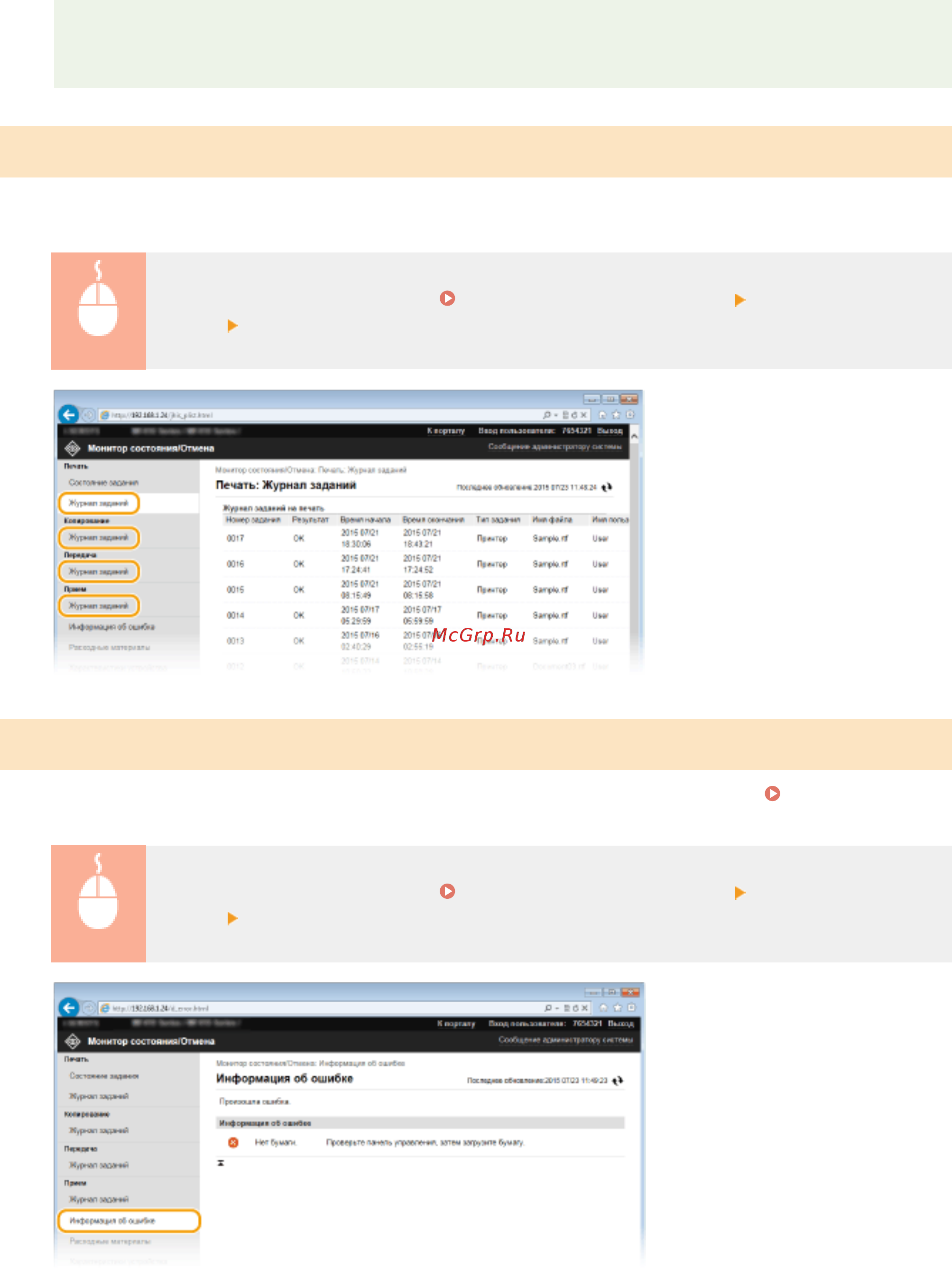Open the Favorites star in the error info browser window
The width and height of the screenshot is (952, 1269).
tap(617, 1008)
